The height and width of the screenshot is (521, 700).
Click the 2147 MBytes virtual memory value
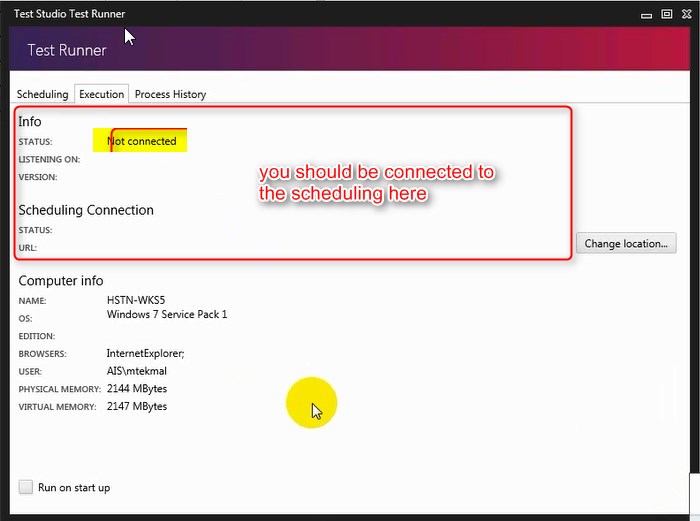[137, 406]
